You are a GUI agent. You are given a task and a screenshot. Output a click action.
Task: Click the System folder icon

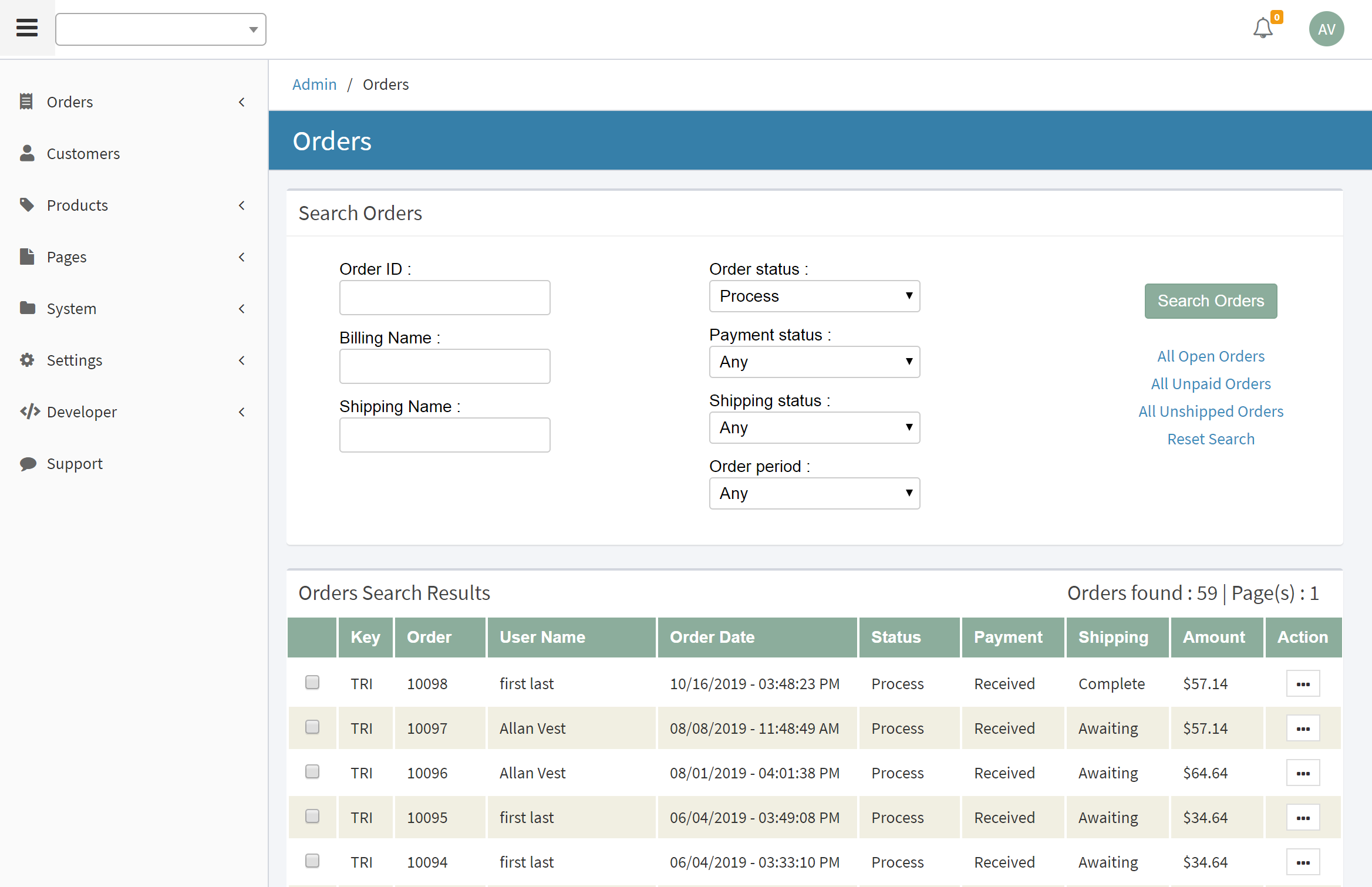27,308
